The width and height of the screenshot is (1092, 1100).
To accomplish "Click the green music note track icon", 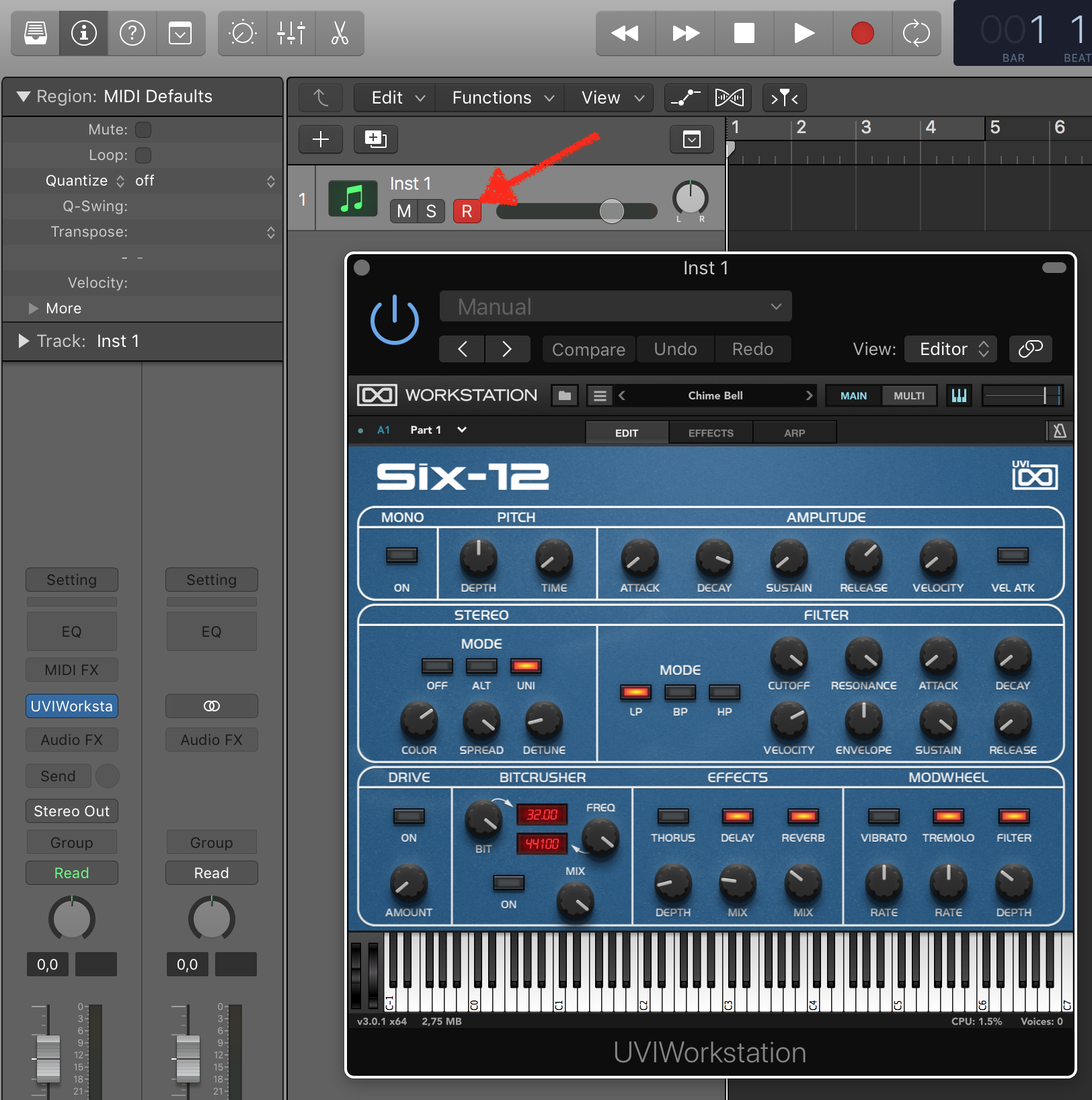I will coord(352,198).
